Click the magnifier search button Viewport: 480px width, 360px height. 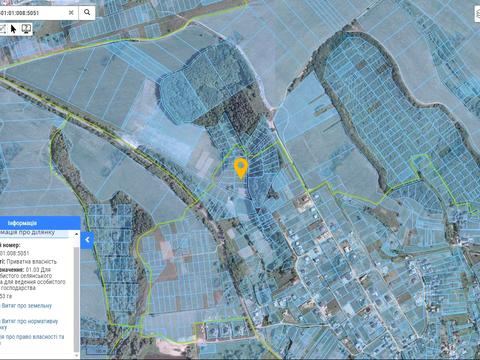pyautogui.click(x=87, y=12)
